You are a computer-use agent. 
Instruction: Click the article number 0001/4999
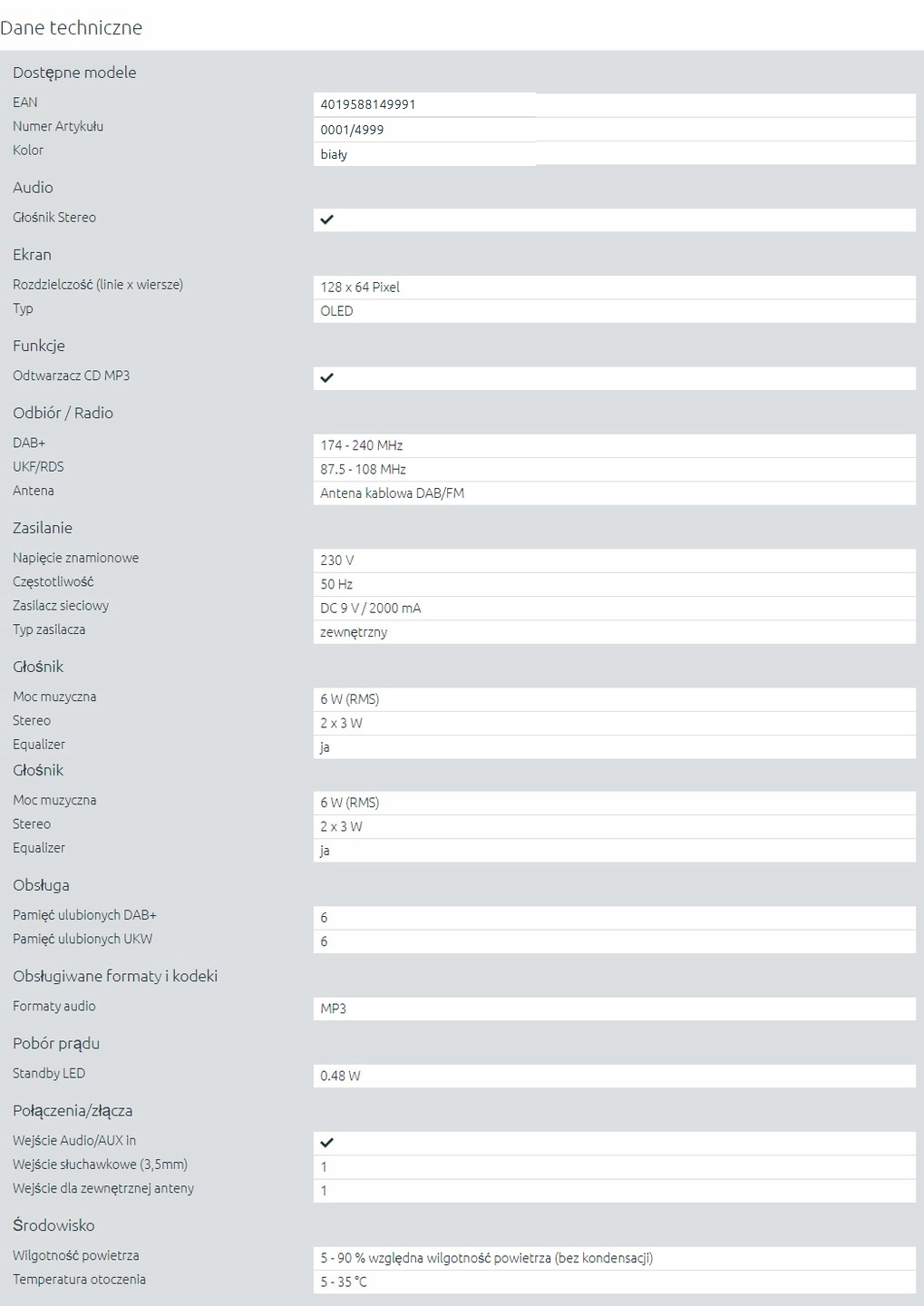(x=352, y=130)
